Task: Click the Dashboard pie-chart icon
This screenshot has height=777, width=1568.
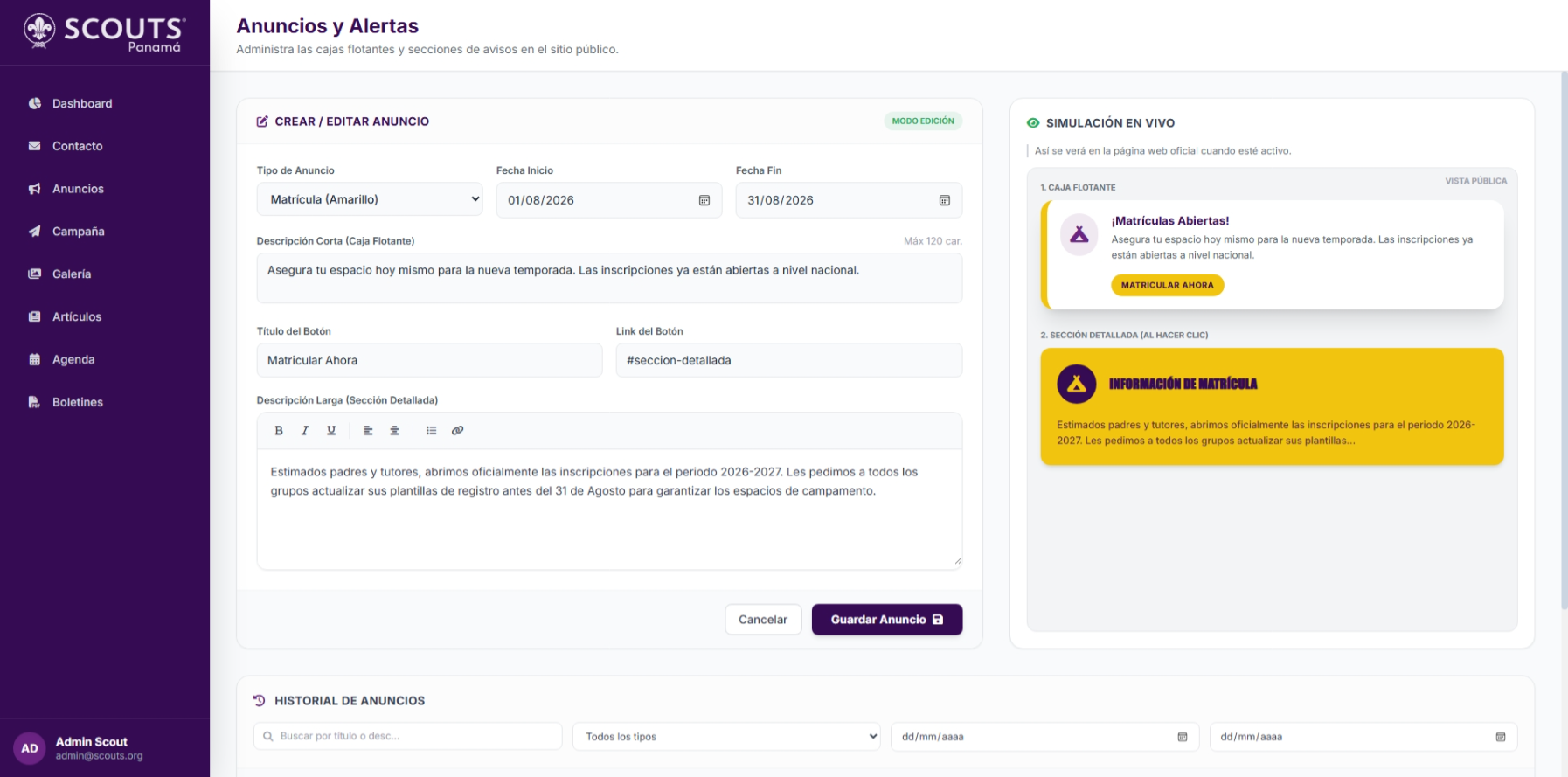Action: tap(35, 103)
